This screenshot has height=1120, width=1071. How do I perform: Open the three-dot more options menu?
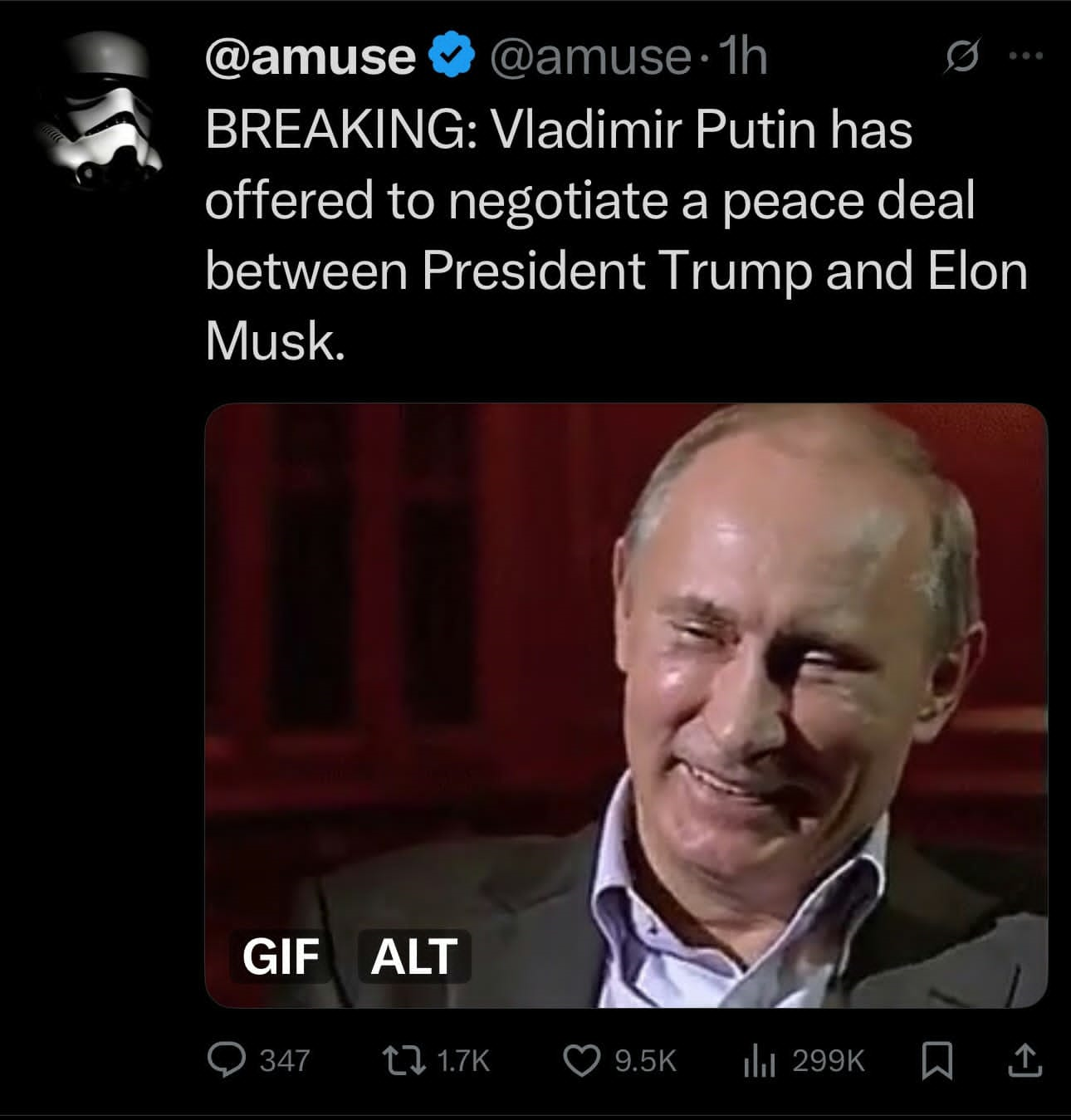coord(1025,56)
